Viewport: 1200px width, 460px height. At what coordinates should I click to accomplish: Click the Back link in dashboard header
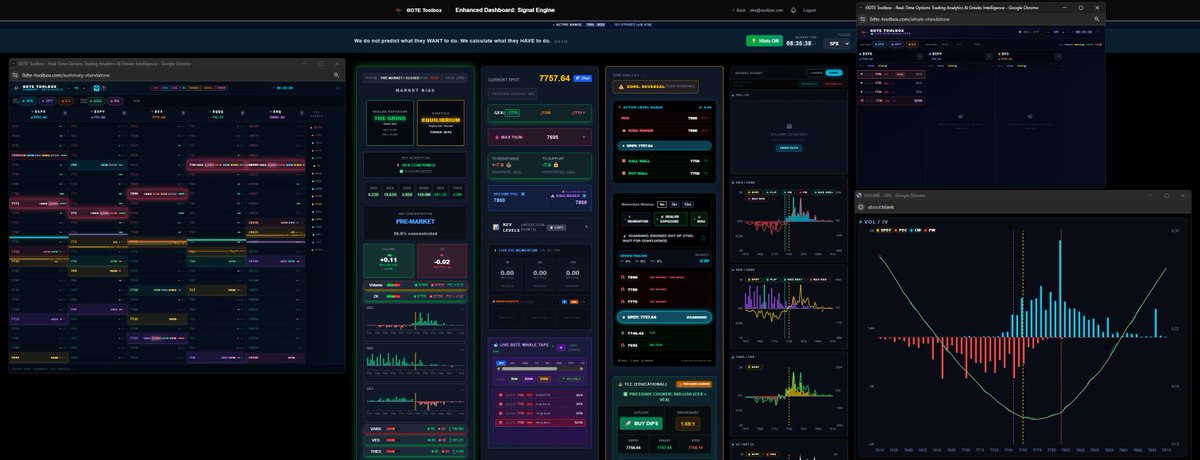pyautogui.click(x=738, y=9)
